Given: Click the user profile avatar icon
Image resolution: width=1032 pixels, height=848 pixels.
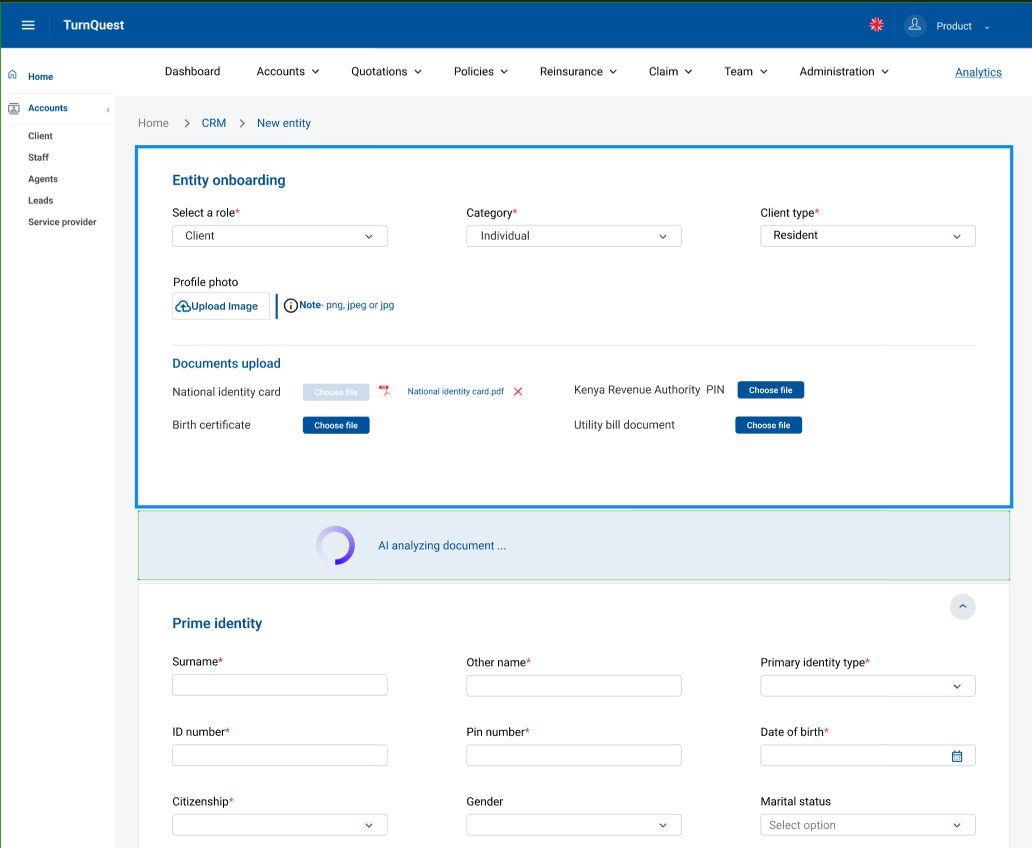Looking at the screenshot, I should 914,26.
